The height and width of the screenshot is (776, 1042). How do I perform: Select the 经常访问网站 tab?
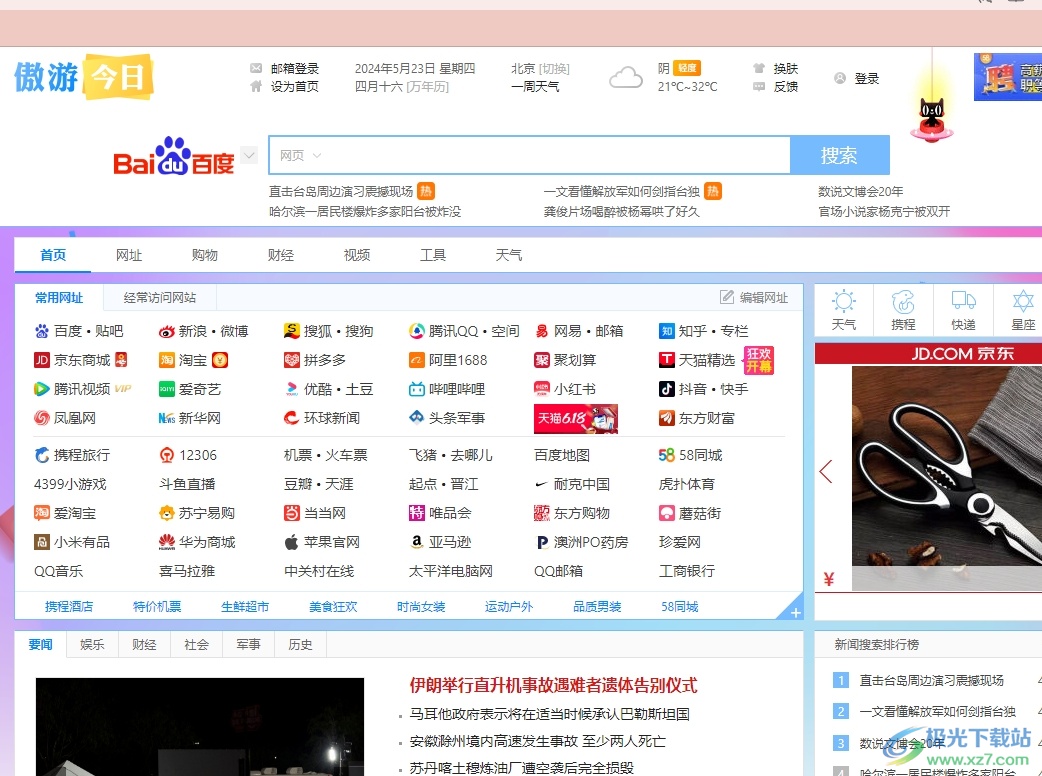tap(159, 298)
